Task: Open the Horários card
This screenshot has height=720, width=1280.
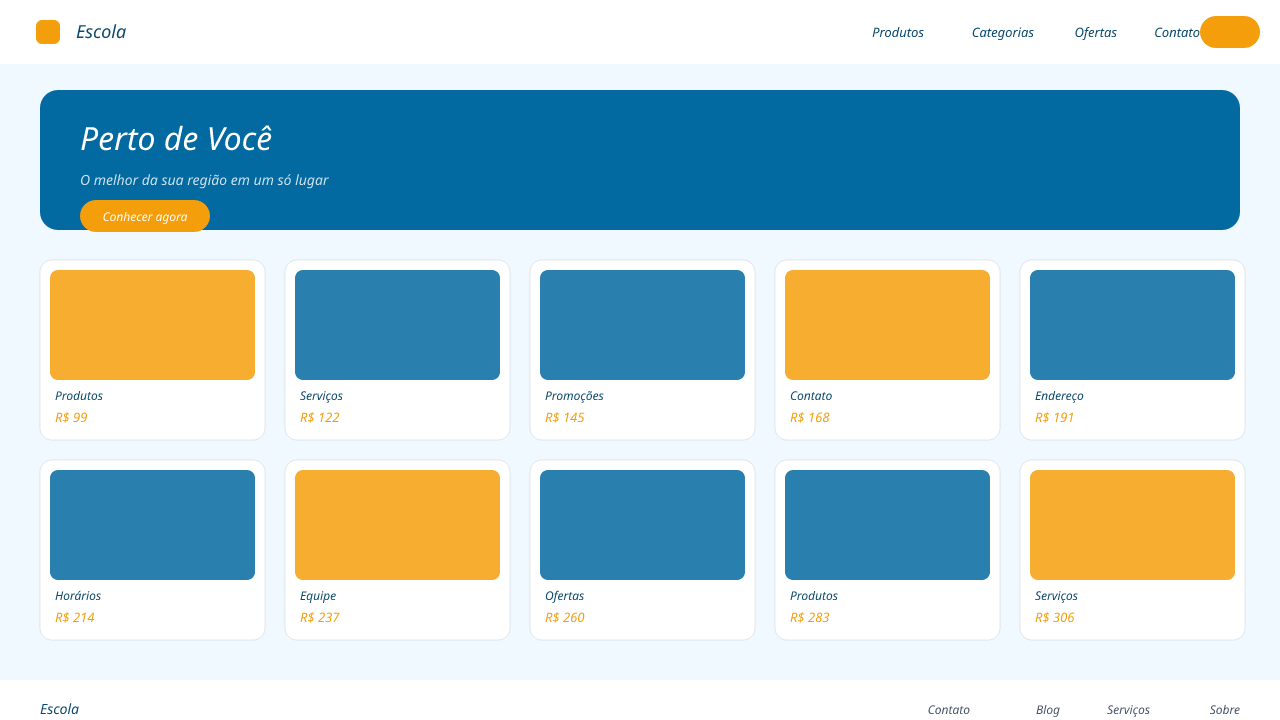Action: pyautogui.click(x=152, y=550)
